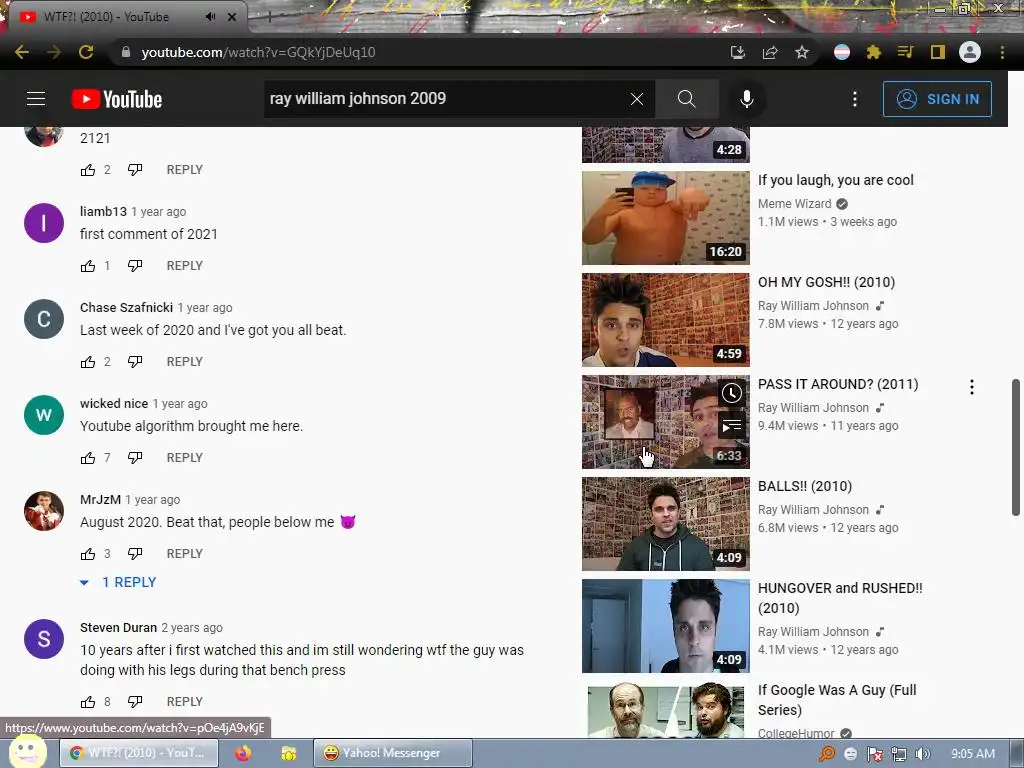This screenshot has width=1024, height=768.
Task: Open the YouTube hamburger guide menu
Action: click(x=36, y=99)
